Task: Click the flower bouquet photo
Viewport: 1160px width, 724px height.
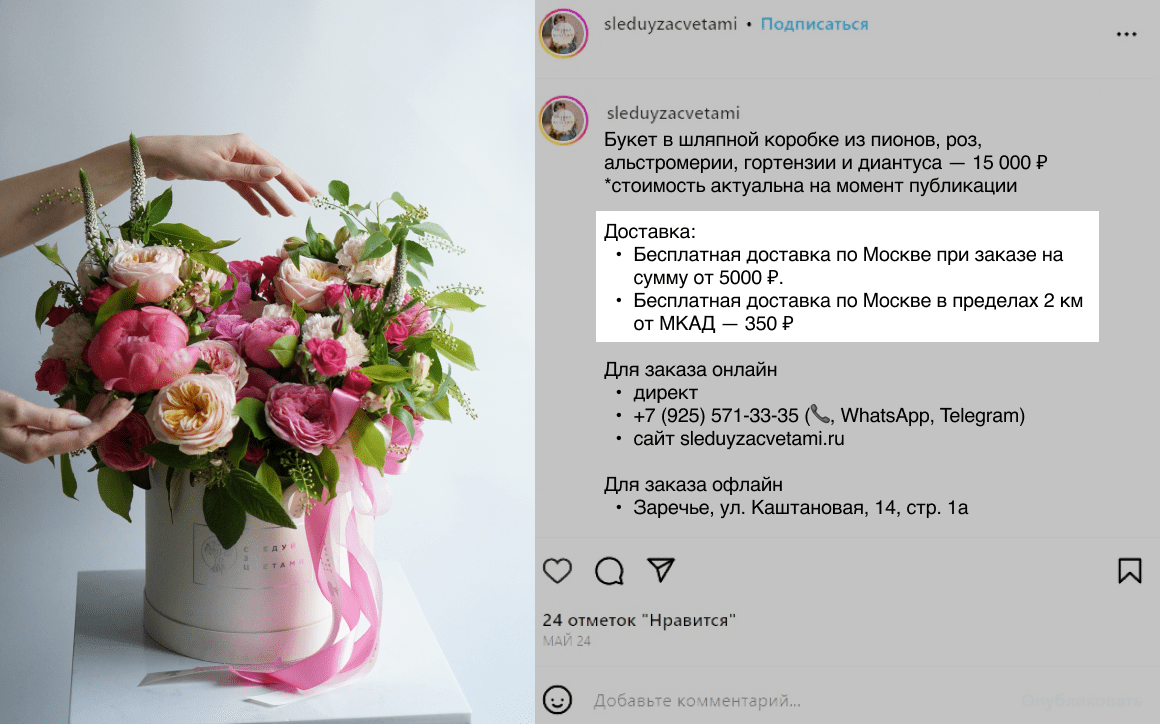Action: coord(267,362)
